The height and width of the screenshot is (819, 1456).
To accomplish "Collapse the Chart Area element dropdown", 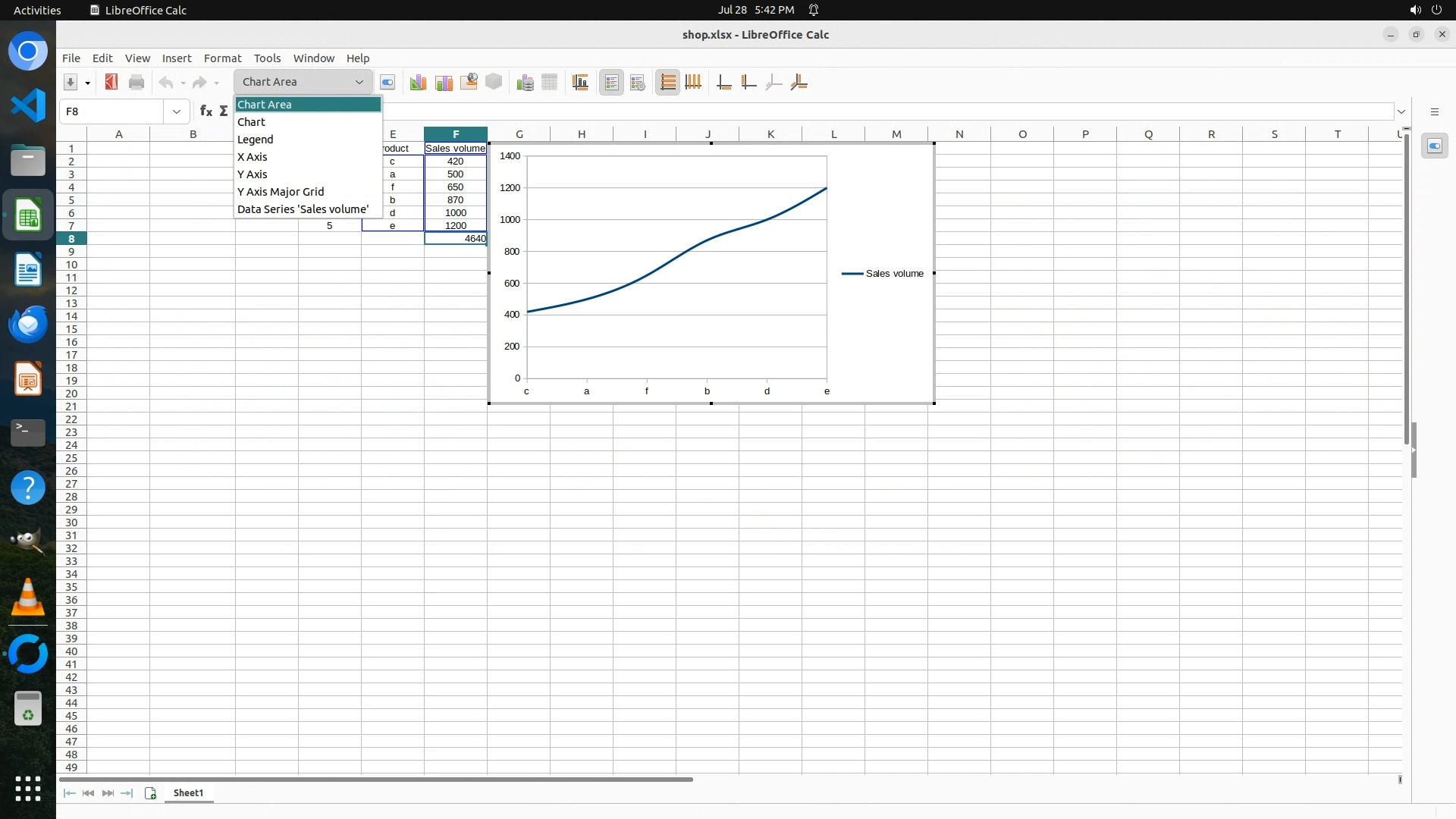I will click(x=359, y=82).
